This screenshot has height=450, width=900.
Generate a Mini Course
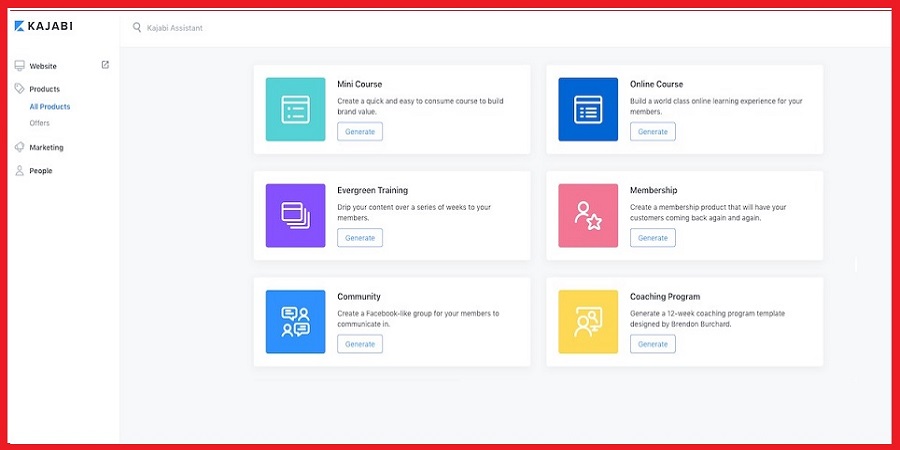pyautogui.click(x=360, y=131)
